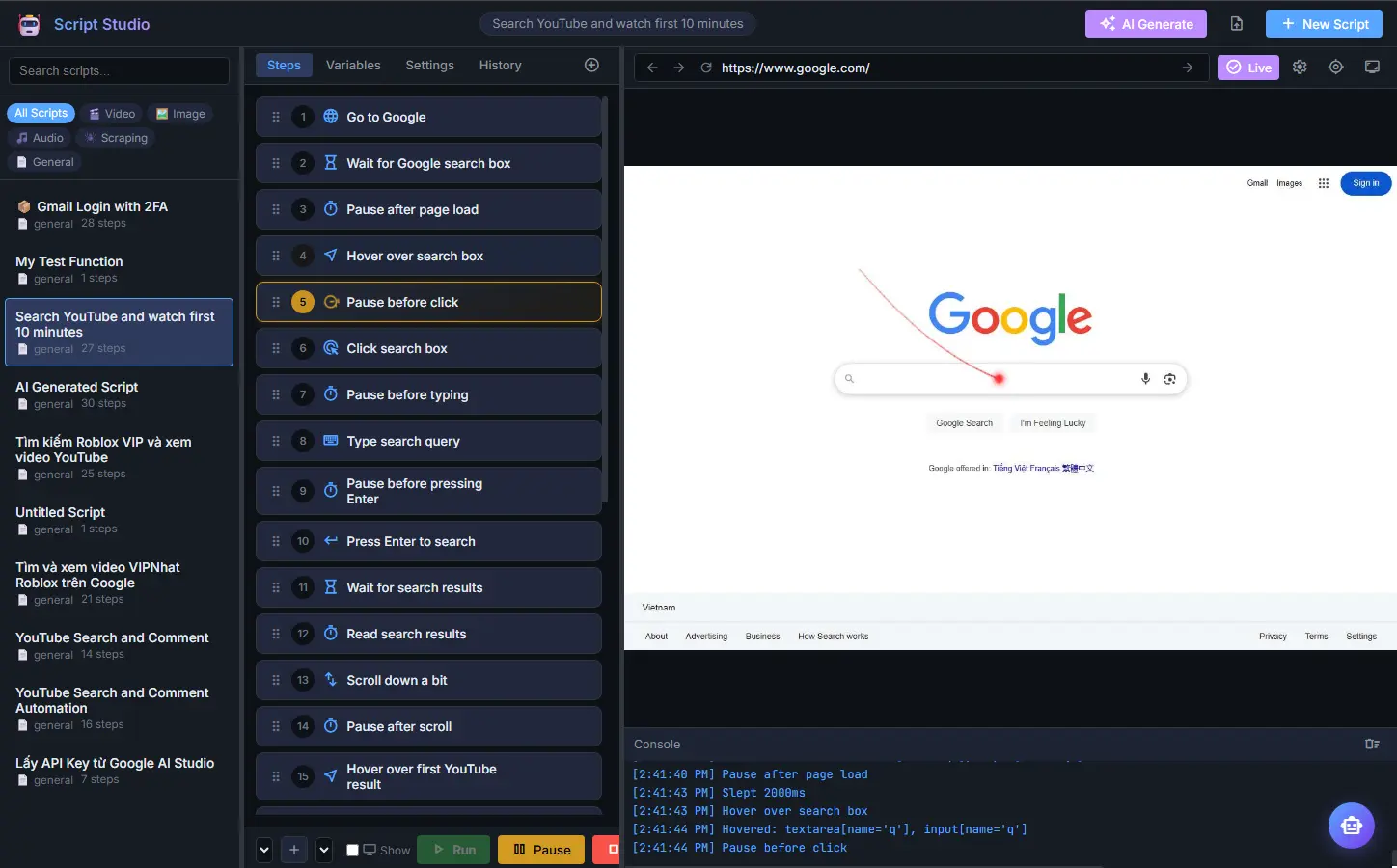Open the Settings tab
This screenshot has height=868, width=1397.
(429, 66)
